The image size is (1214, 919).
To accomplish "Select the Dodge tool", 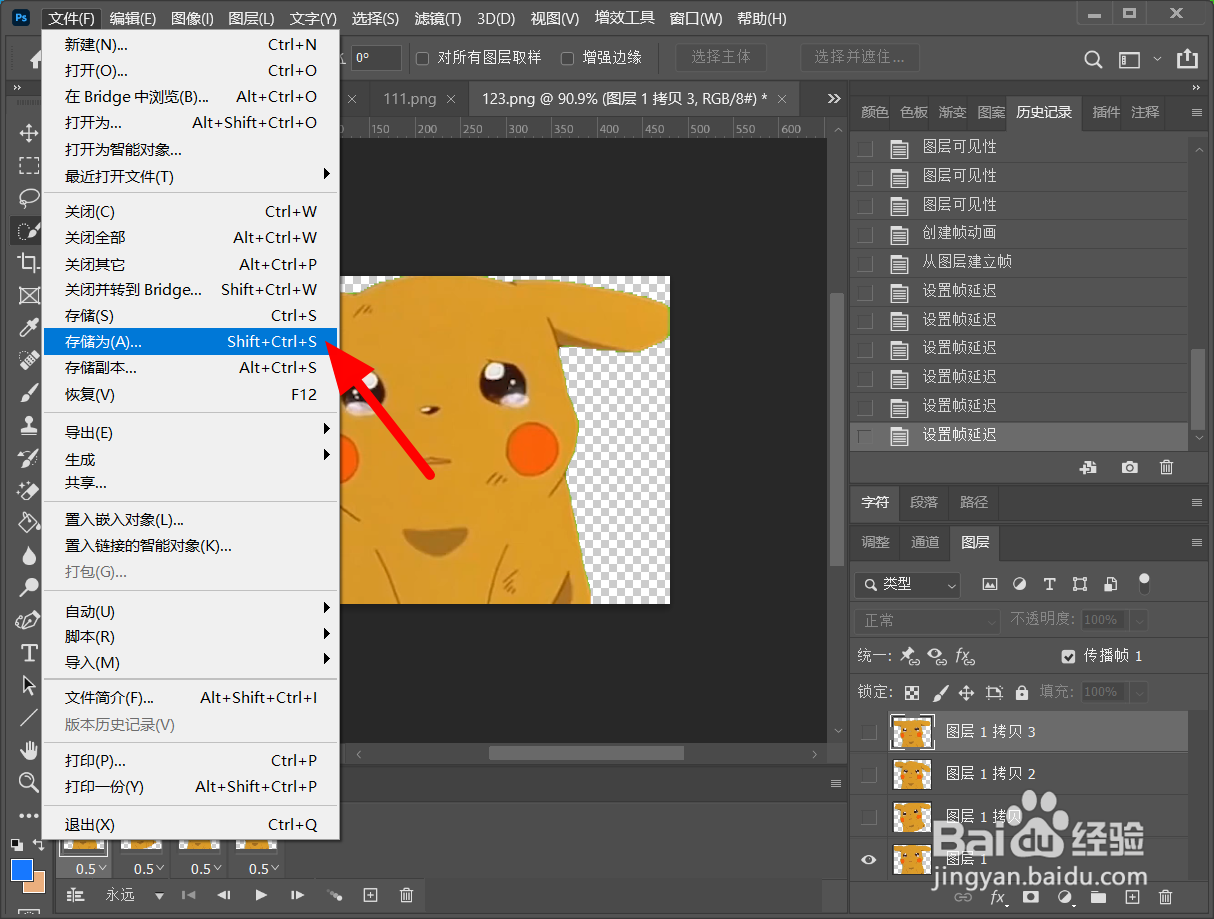I will (28, 588).
